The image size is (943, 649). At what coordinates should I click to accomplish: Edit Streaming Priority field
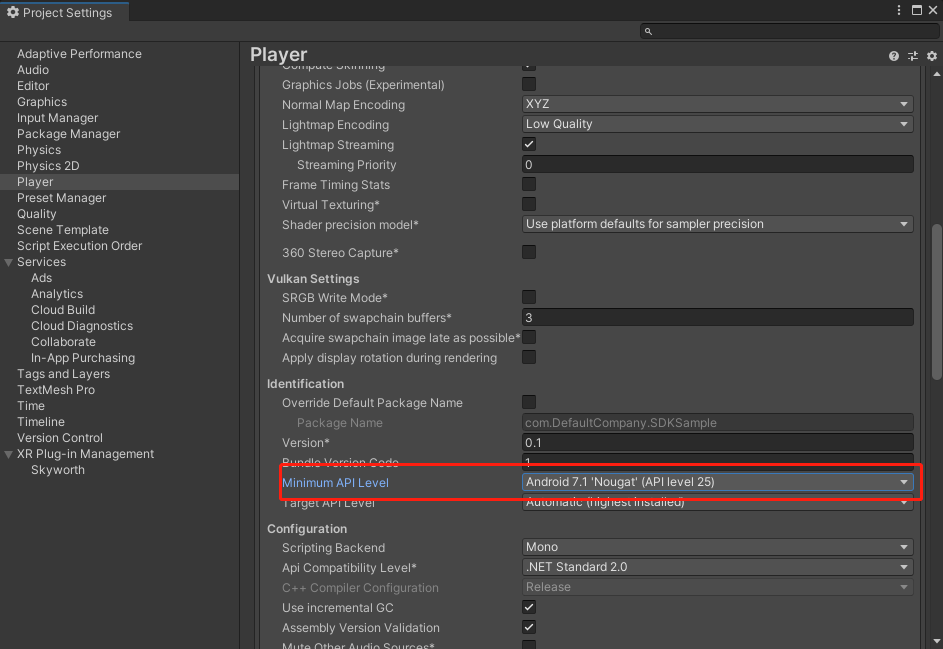(x=717, y=164)
